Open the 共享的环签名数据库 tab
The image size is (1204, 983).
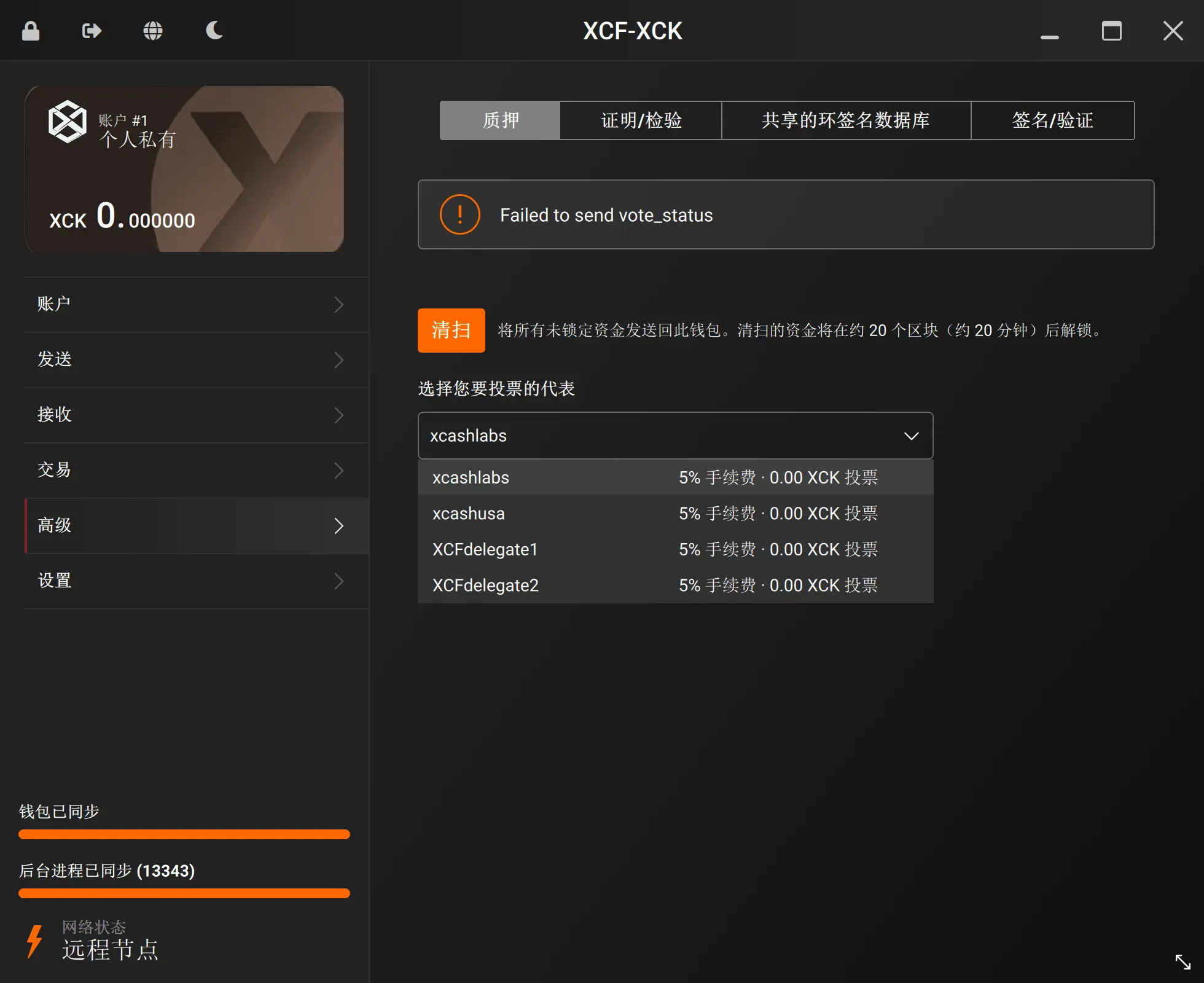point(846,120)
